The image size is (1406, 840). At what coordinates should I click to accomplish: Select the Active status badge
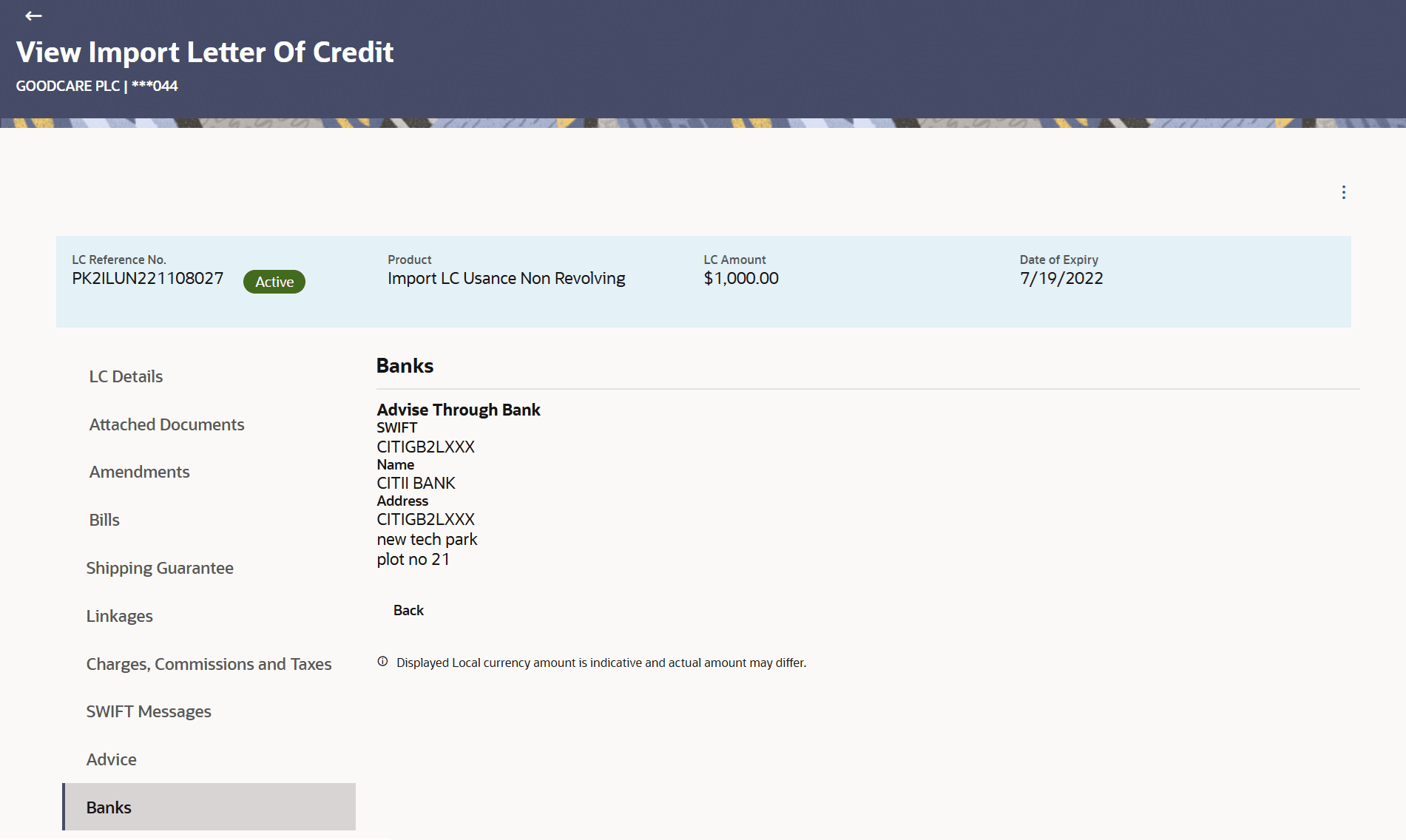coord(274,282)
